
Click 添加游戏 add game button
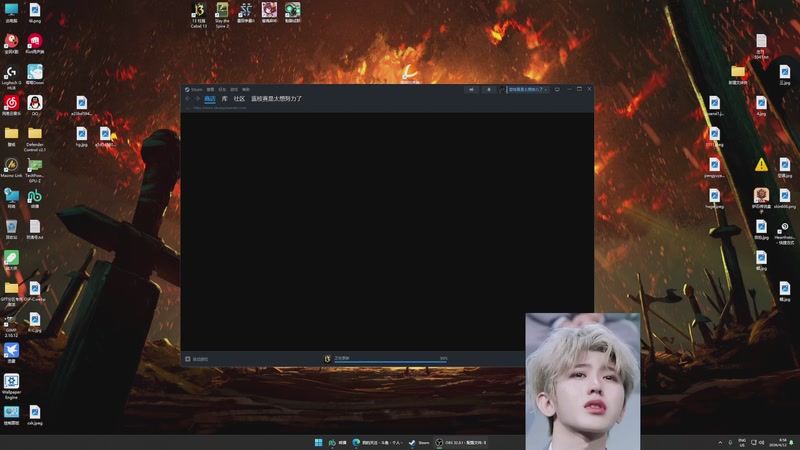click(196, 359)
